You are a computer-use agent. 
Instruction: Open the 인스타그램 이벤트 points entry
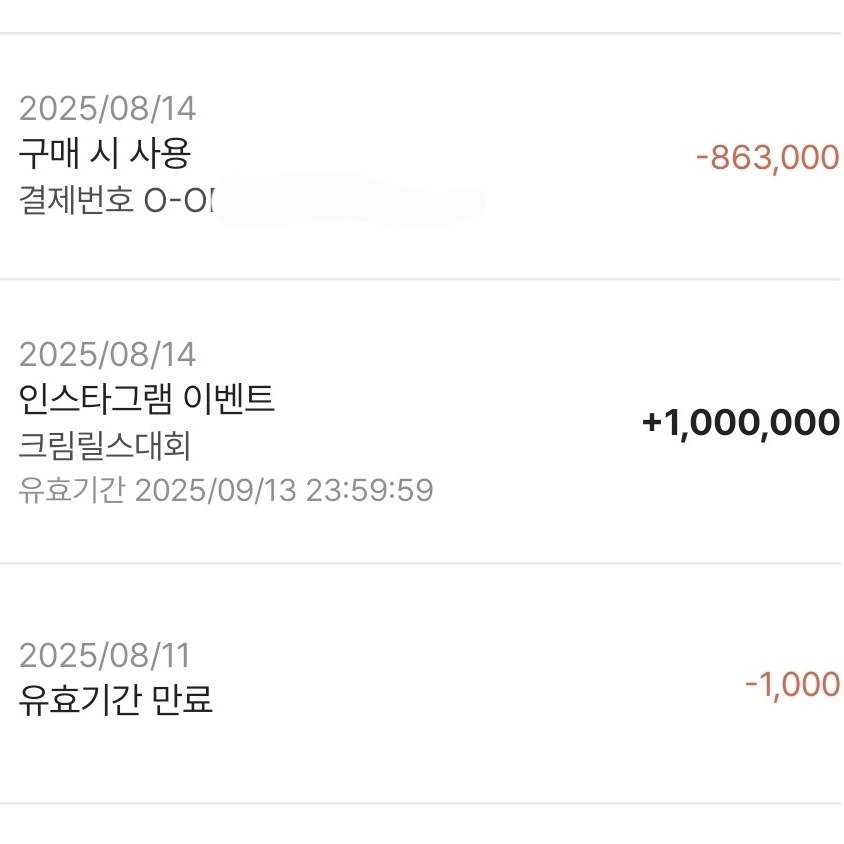[147, 400]
